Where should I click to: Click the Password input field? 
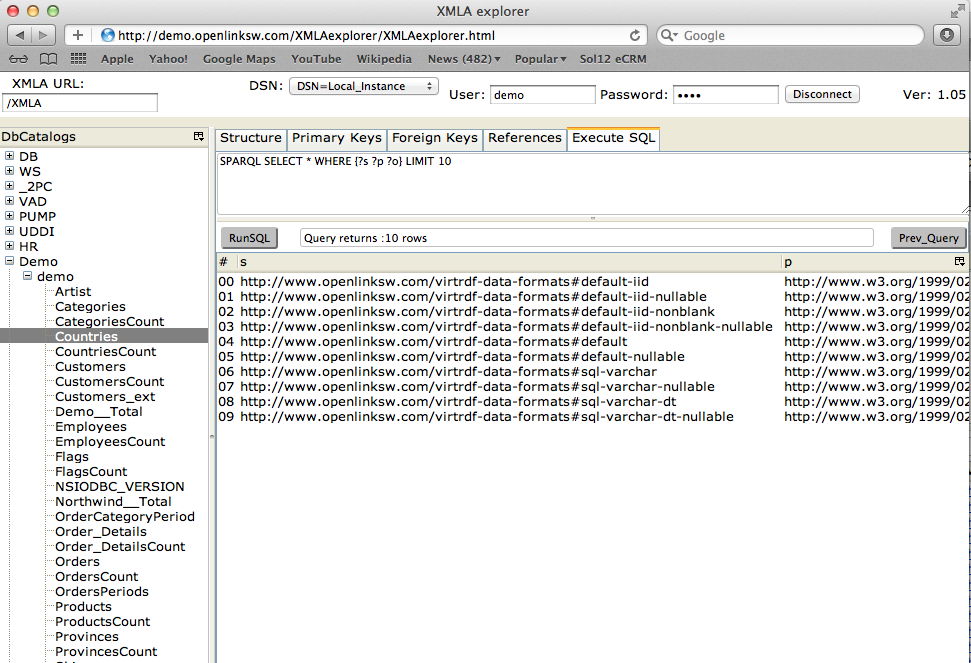[725, 95]
